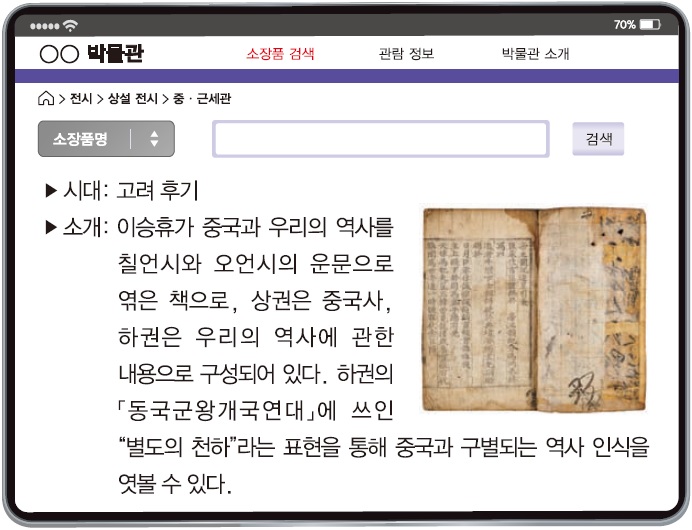Focus the collection search input field
Screen dimensions: 692x530
pyautogui.click(x=380, y=139)
